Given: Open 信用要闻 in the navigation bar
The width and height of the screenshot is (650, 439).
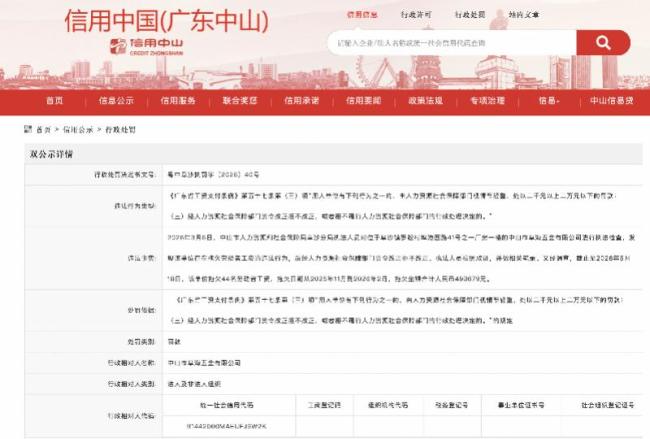Looking at the screenshot, I should pos(364,101).
